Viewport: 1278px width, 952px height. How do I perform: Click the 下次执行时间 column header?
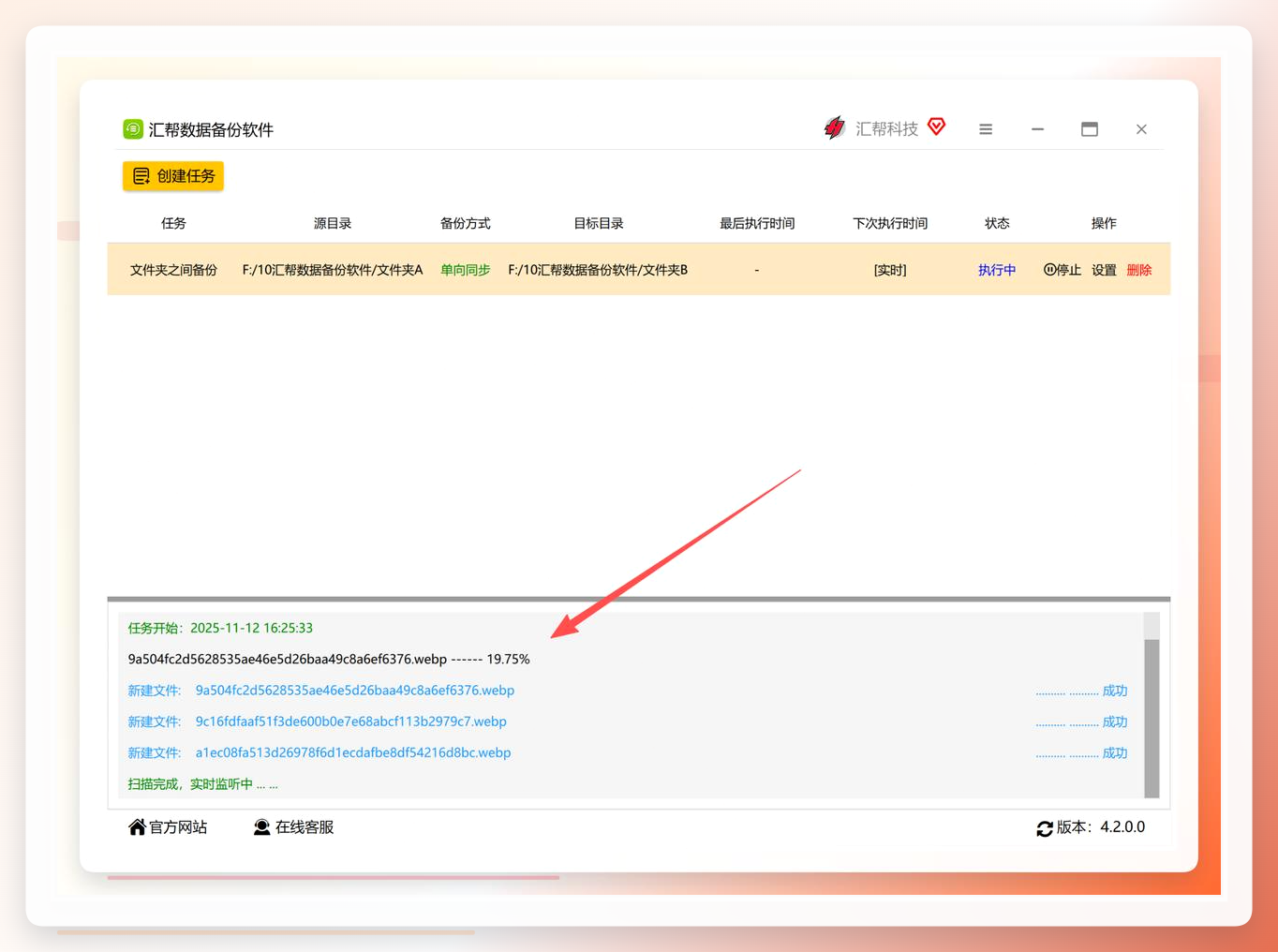890,223
